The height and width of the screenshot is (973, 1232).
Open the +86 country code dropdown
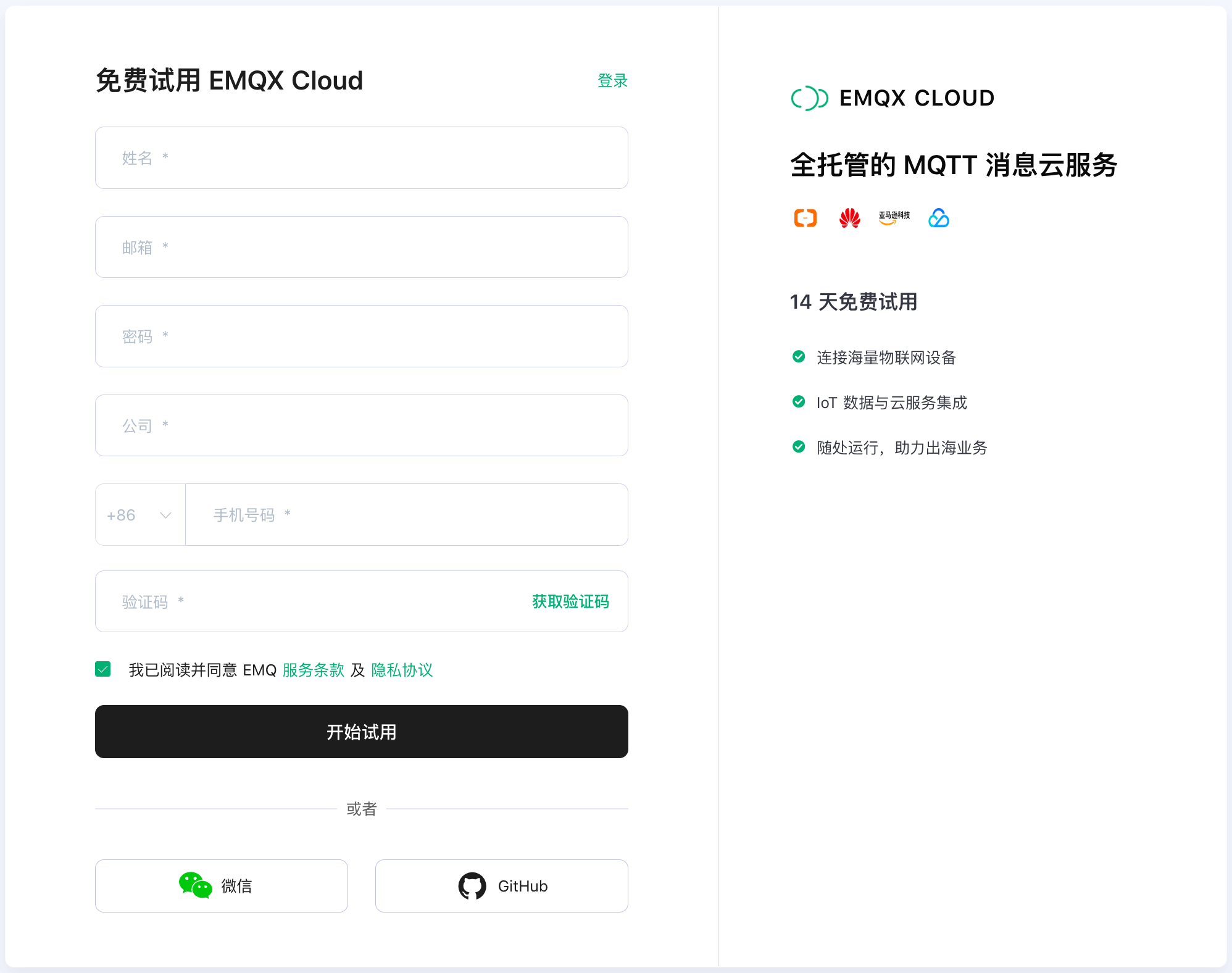(139, 515)
